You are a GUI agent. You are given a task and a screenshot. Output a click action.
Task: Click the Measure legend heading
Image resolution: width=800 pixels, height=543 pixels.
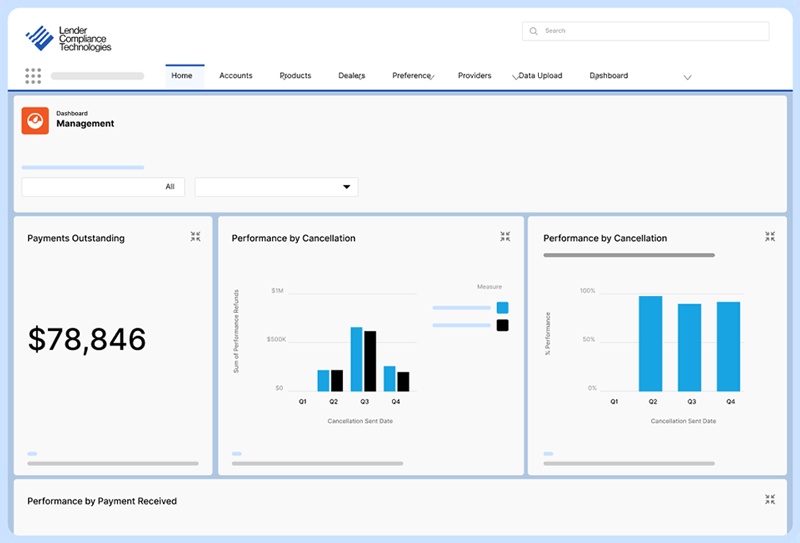point(489,287)
